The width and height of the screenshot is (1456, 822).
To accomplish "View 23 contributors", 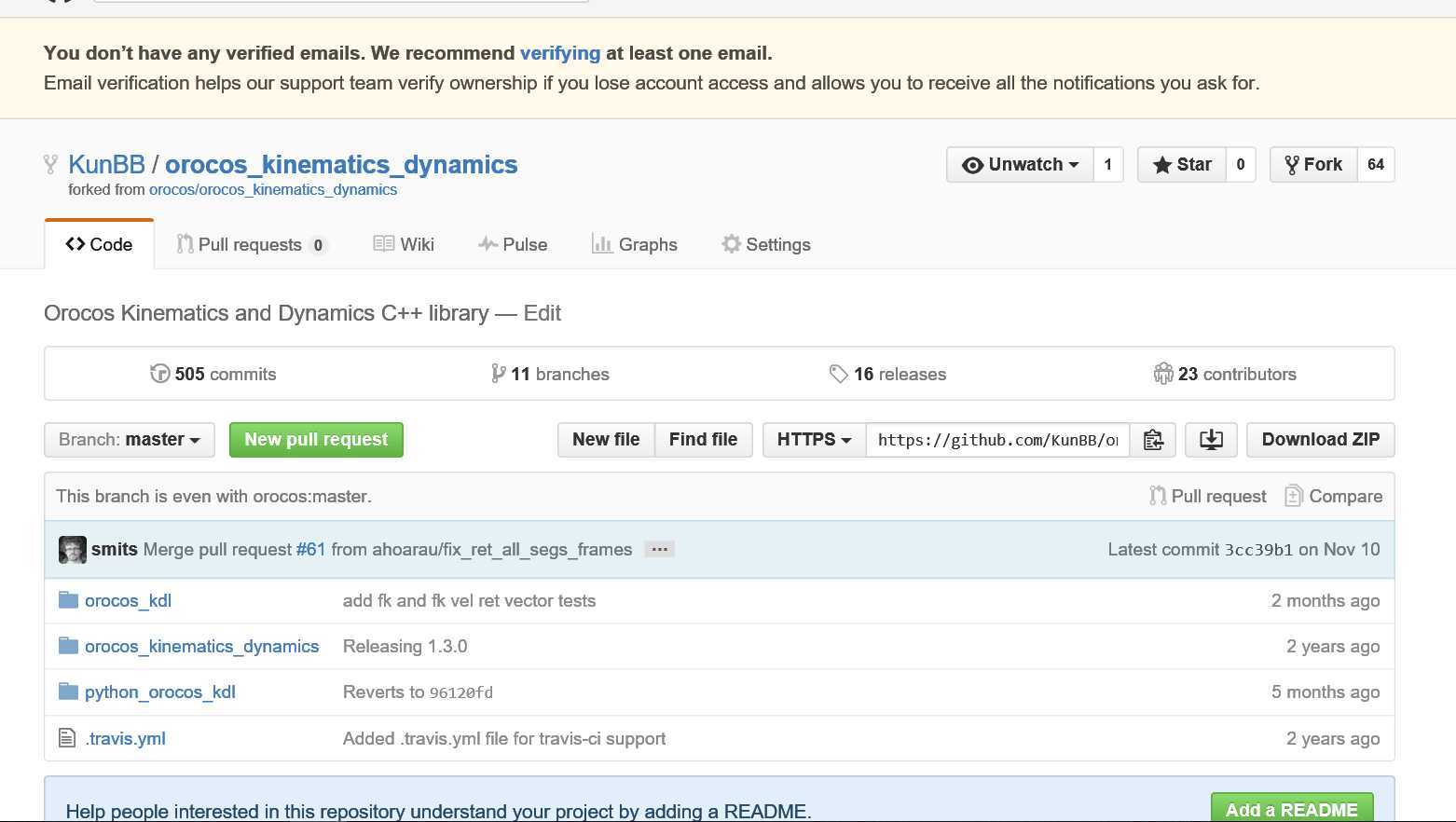I will coord(1225,374).
